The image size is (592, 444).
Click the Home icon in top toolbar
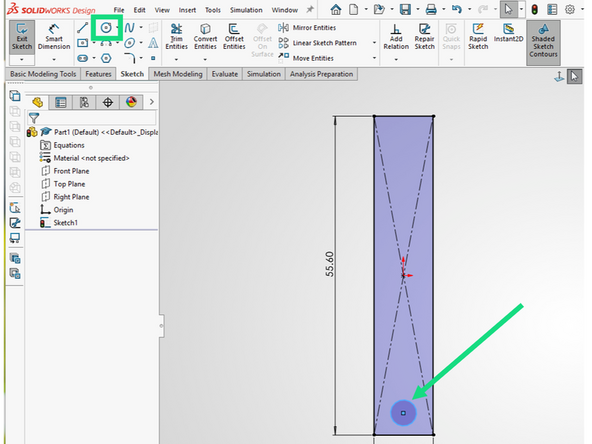pyautogui.click(x=336, y=9)
